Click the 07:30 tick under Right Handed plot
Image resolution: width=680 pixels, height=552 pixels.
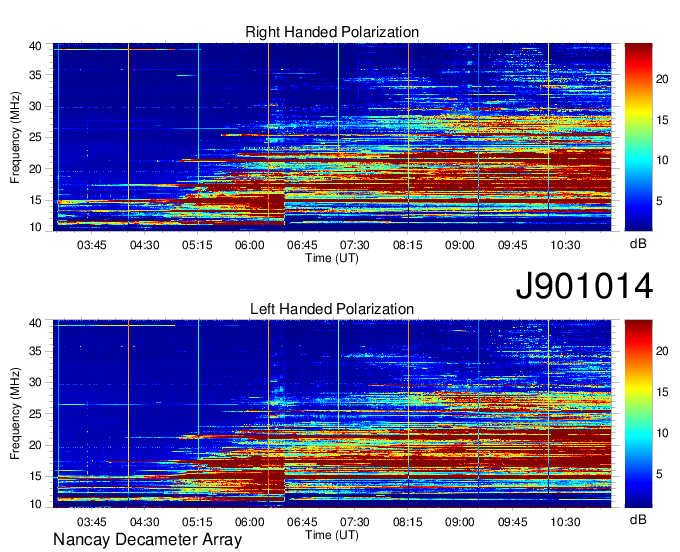(355, 245)
